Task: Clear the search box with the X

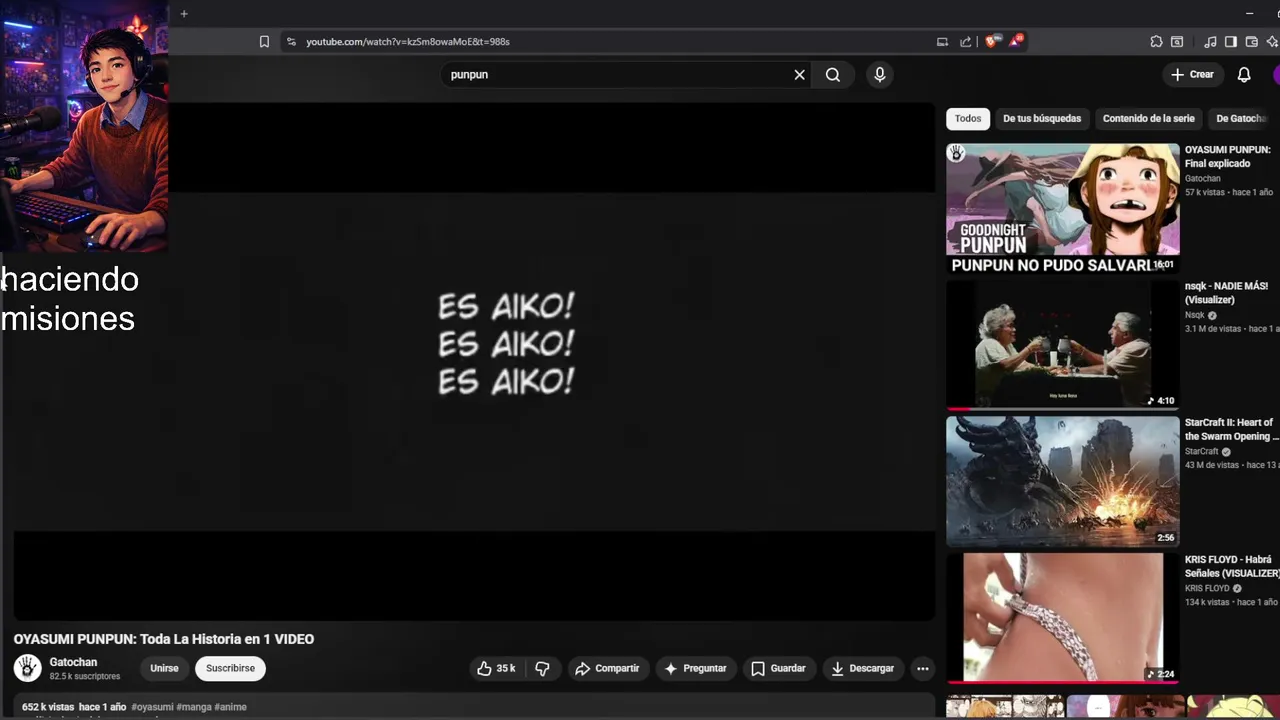Action: (x=799, y=75)
